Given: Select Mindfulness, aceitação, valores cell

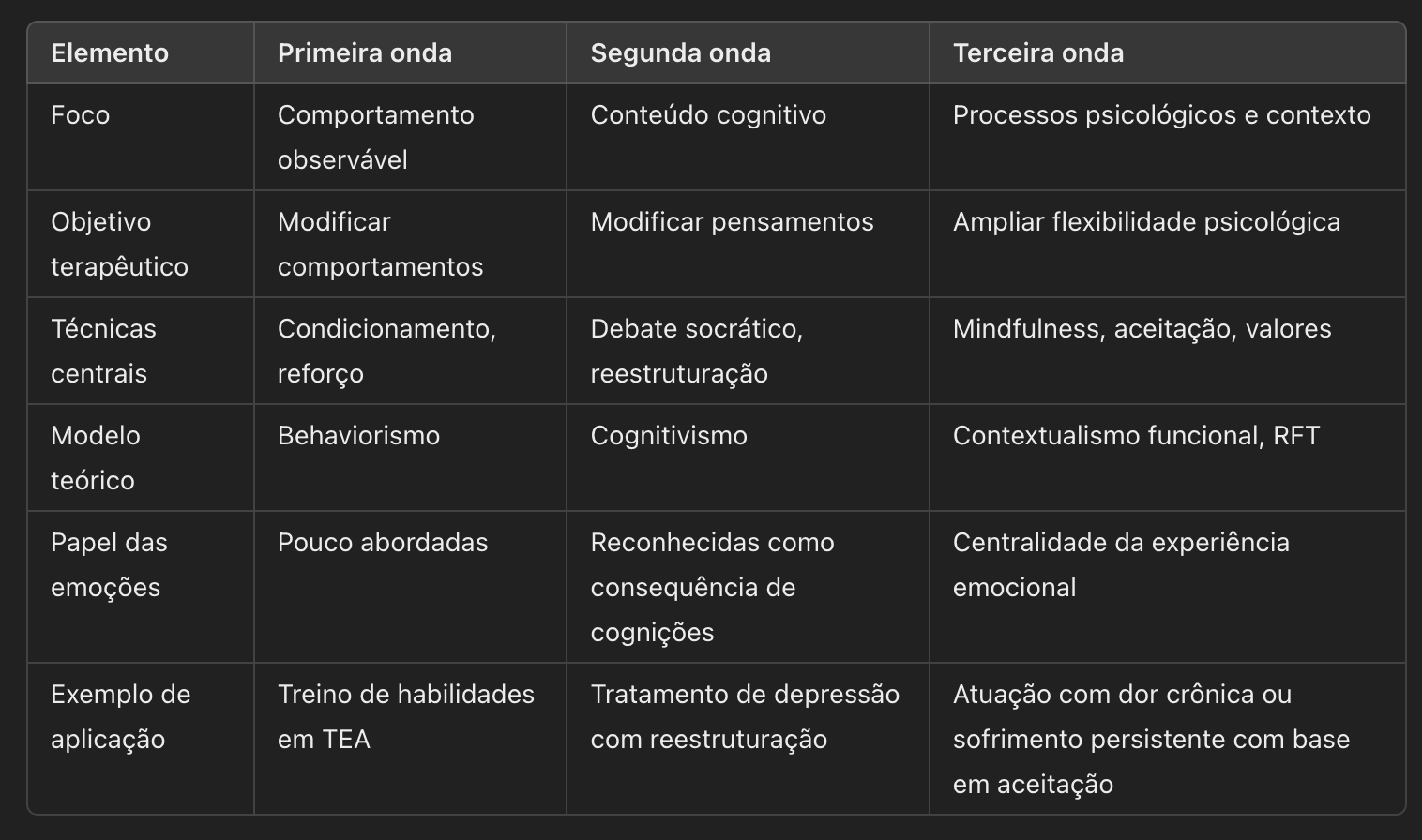Looking at the screenshot, I should click(x=1167, y=351).
